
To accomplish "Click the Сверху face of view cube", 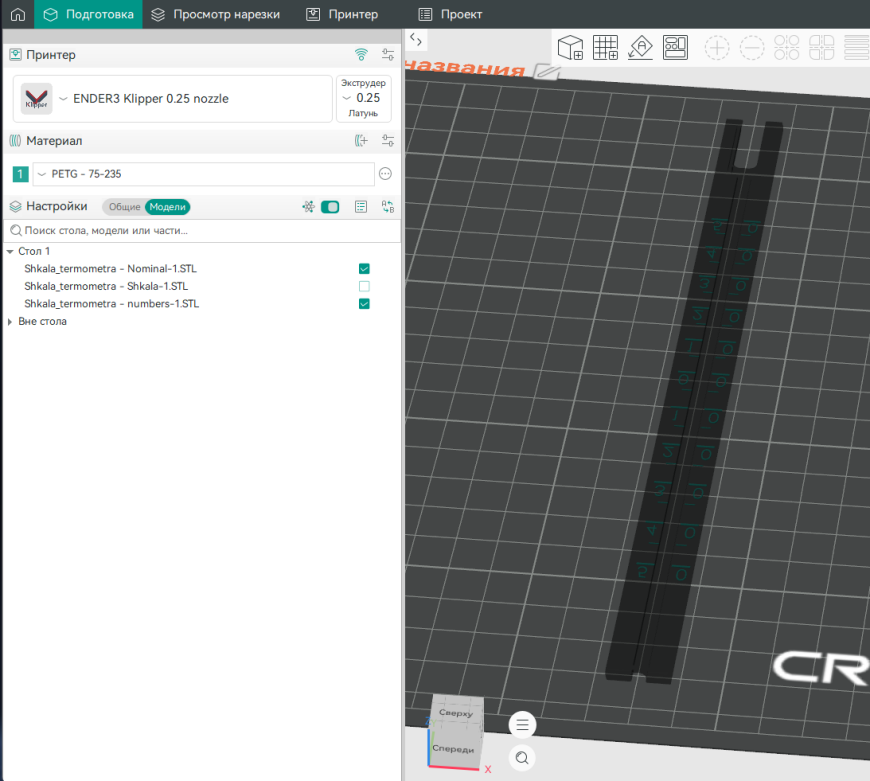I will [x=457, y=713].
